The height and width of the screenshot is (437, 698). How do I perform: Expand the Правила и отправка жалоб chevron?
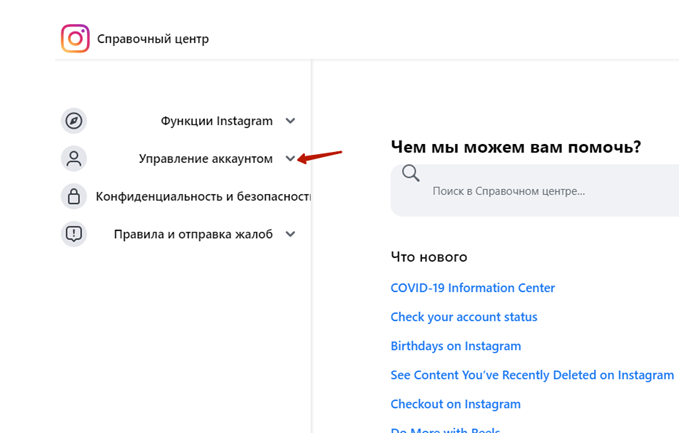290,234
